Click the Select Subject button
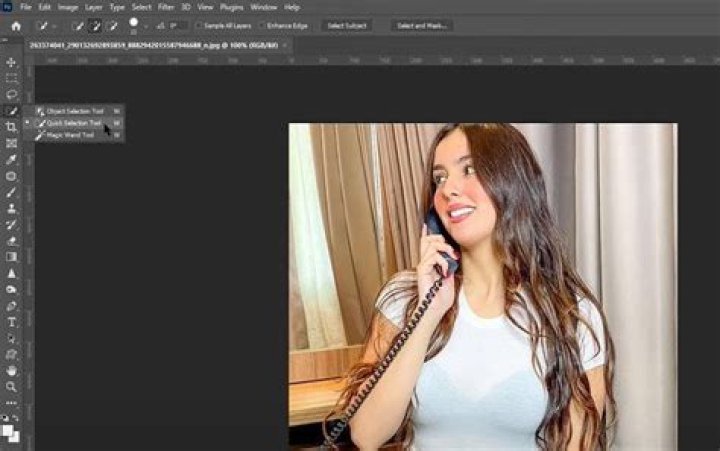The height and width of the screenshot is (451, 720). click(348, 25)
